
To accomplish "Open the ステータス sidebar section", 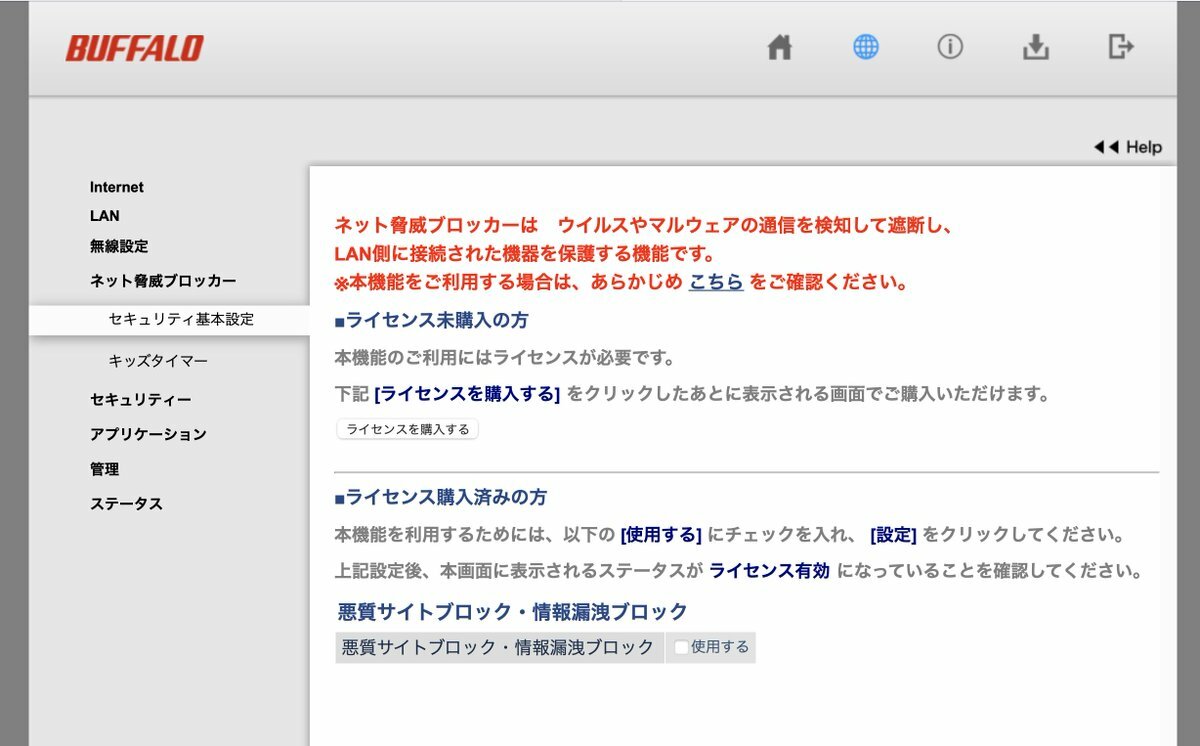I will click(126, 504).
